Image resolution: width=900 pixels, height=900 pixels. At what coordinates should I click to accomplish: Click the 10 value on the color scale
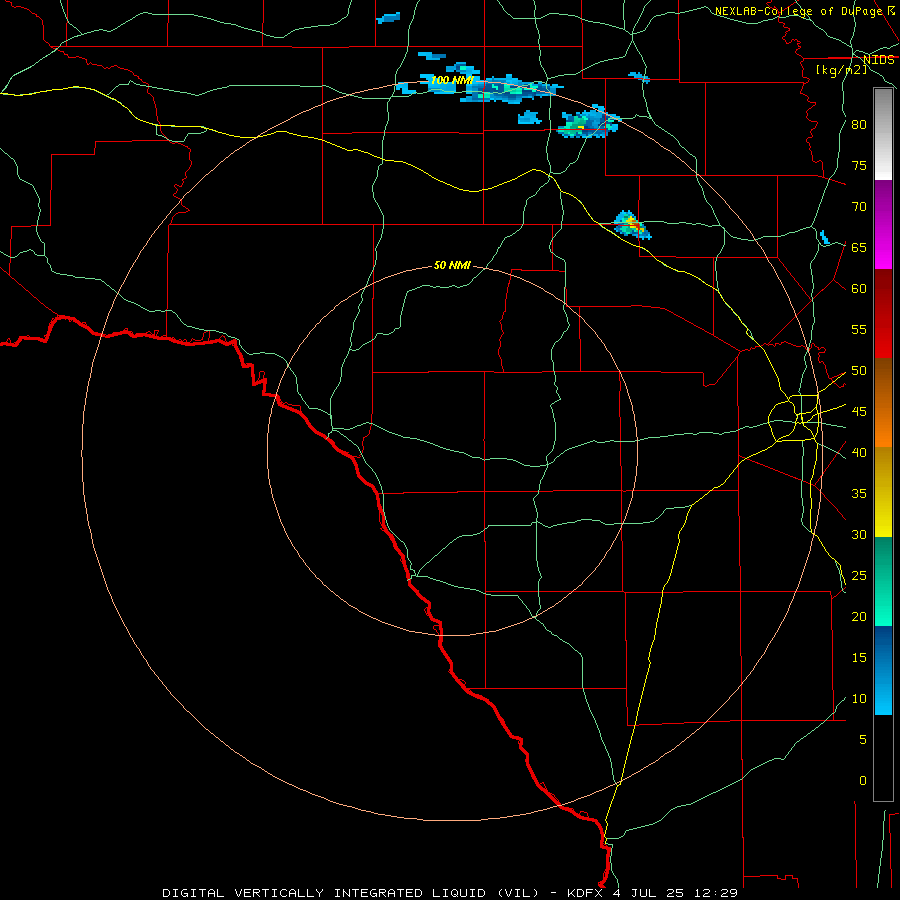pos(859,699)
